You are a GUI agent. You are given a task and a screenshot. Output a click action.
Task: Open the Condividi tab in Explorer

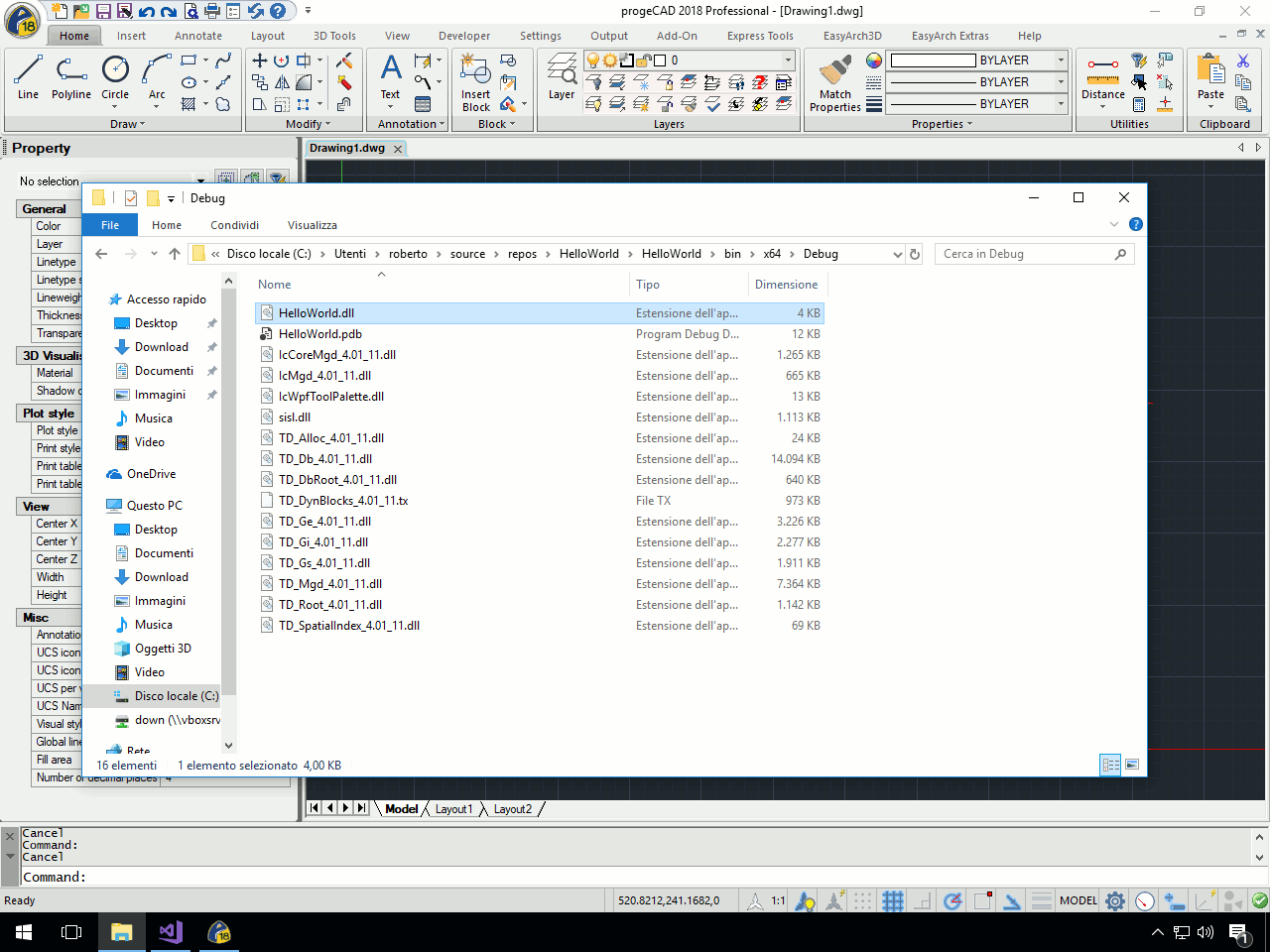234,225
